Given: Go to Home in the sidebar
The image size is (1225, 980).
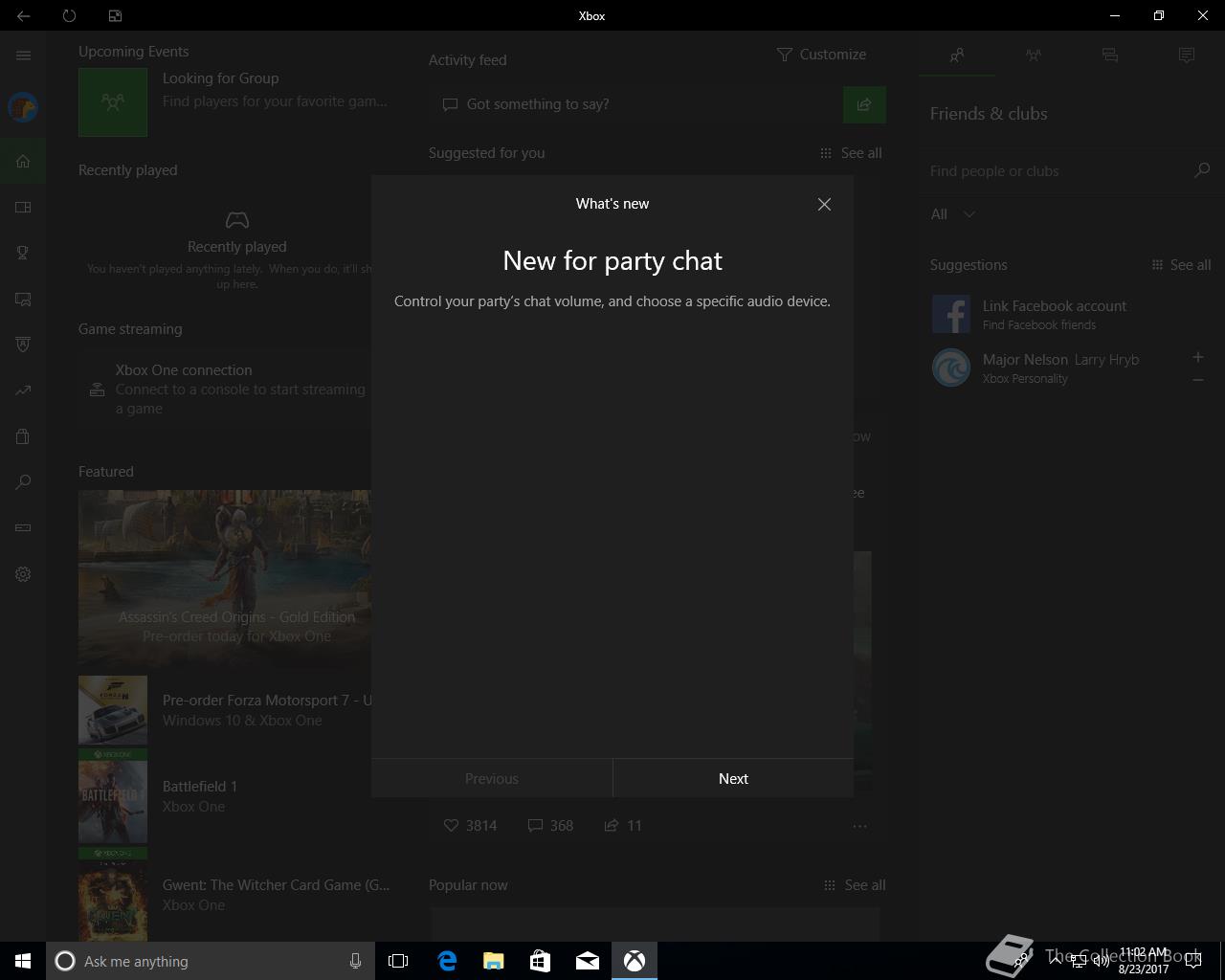Looking at the screenshot, I should tap(23, 161).
